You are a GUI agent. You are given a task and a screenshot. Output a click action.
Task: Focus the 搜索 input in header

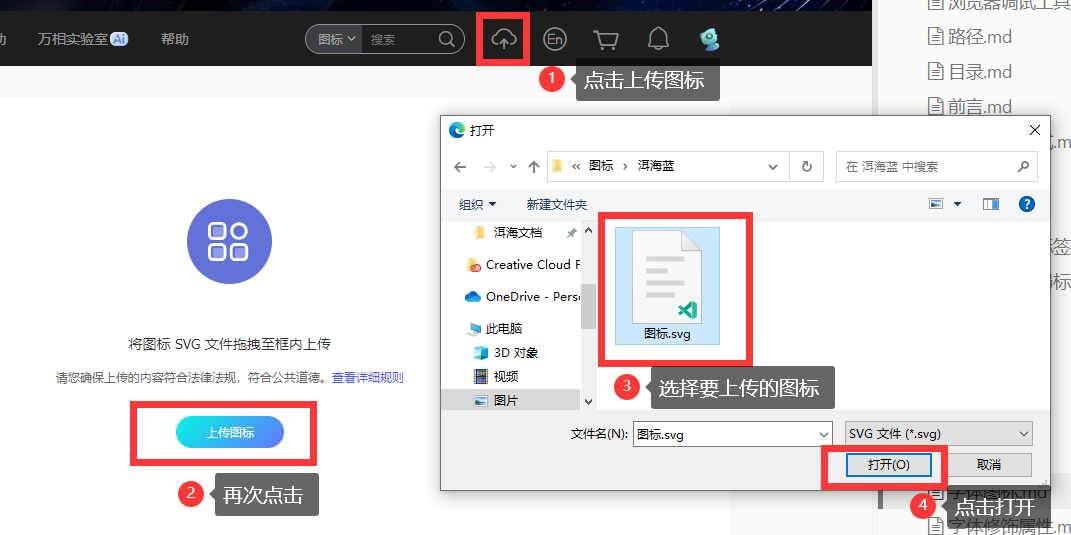(x=400, y=40)
